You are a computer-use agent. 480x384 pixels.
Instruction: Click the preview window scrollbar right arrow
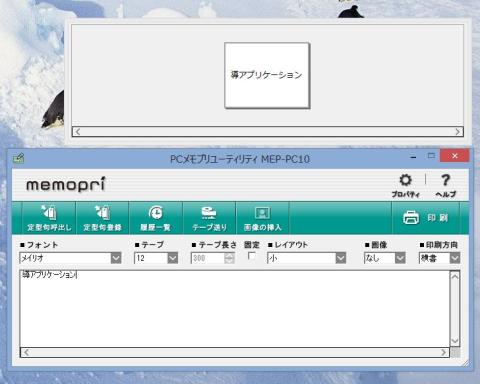click(458, 132)
